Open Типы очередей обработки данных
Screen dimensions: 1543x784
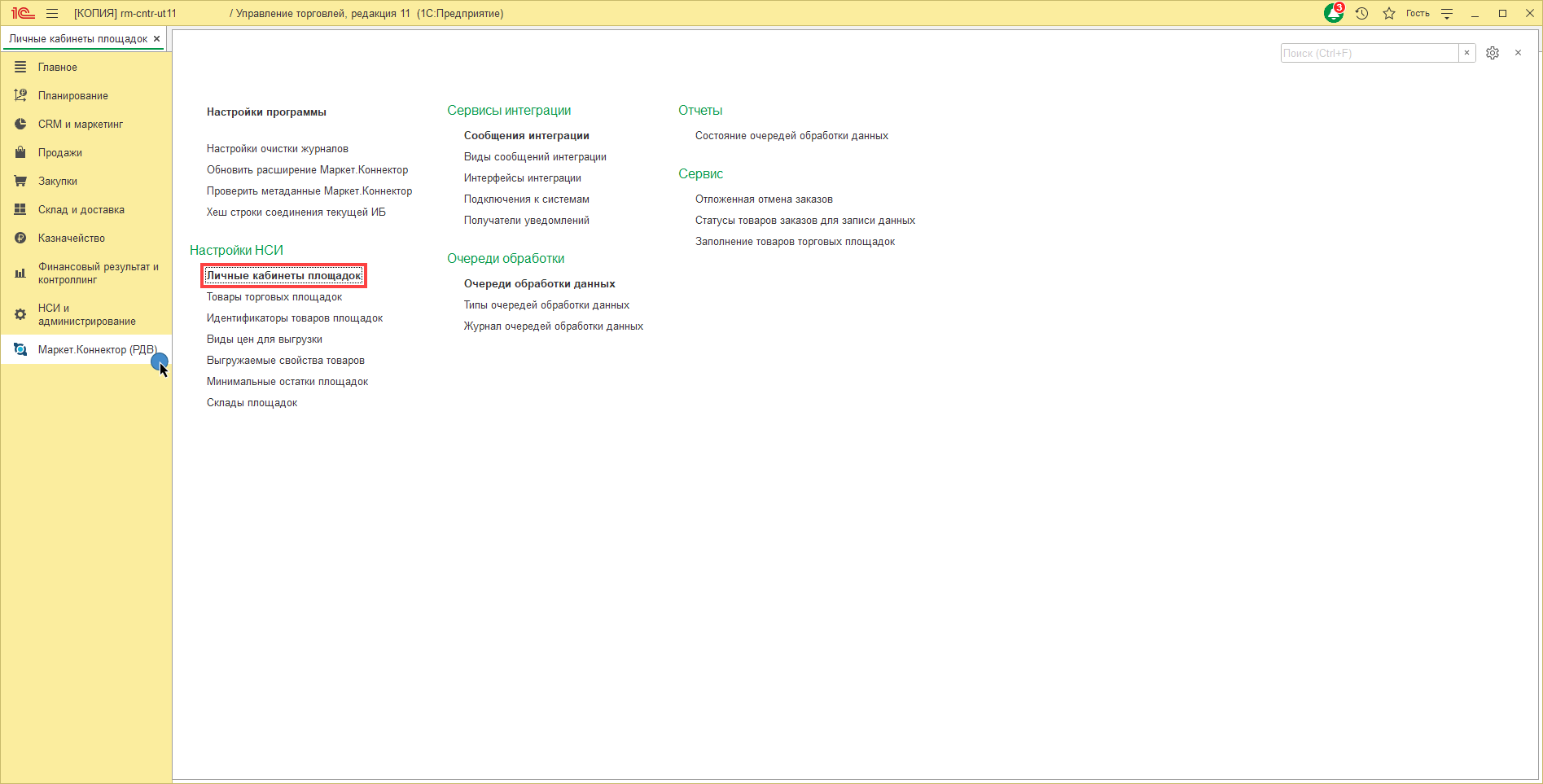pyautogui.click(x=547, y=304)
